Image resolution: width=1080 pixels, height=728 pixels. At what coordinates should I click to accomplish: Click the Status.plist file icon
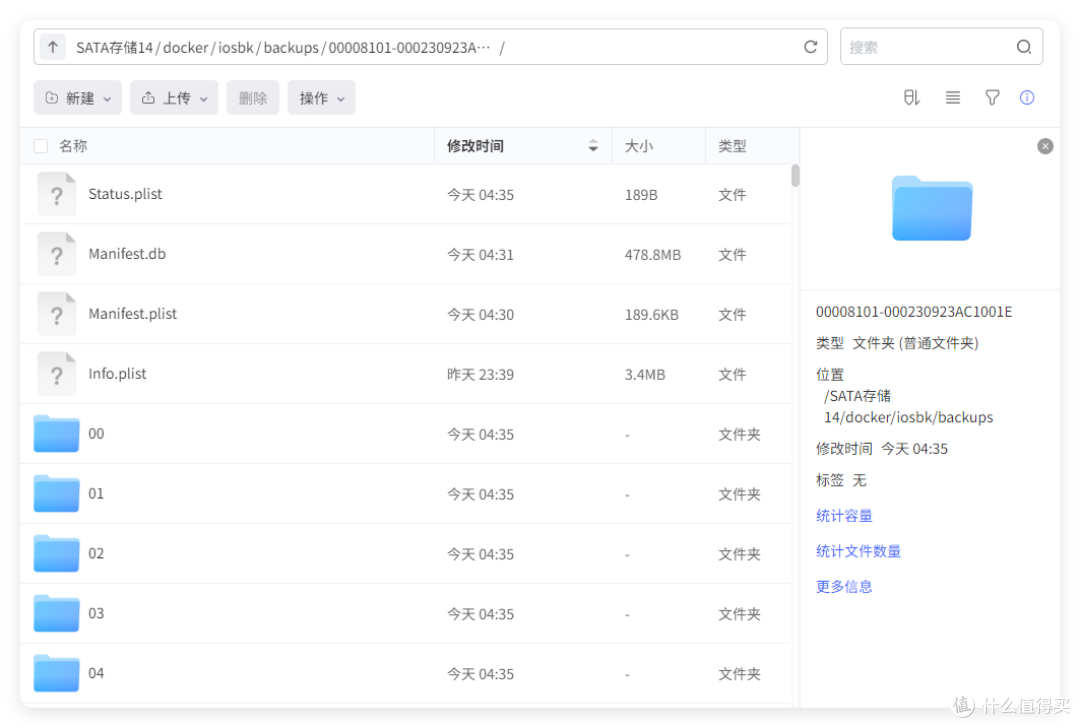pos(56,194)
